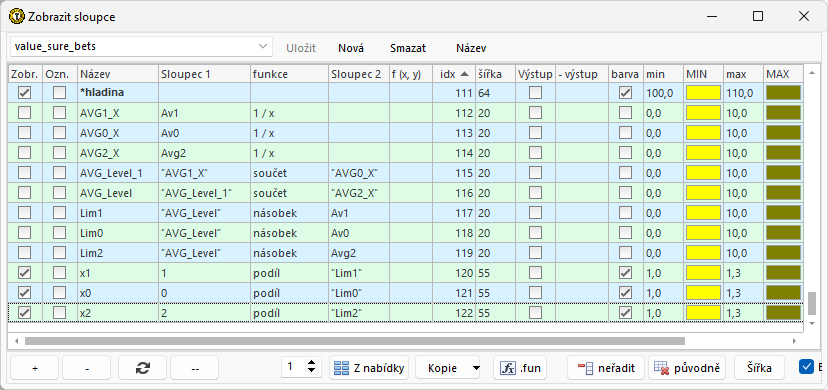Pick yellow MIN color in *hladina row

pos(703,93)
